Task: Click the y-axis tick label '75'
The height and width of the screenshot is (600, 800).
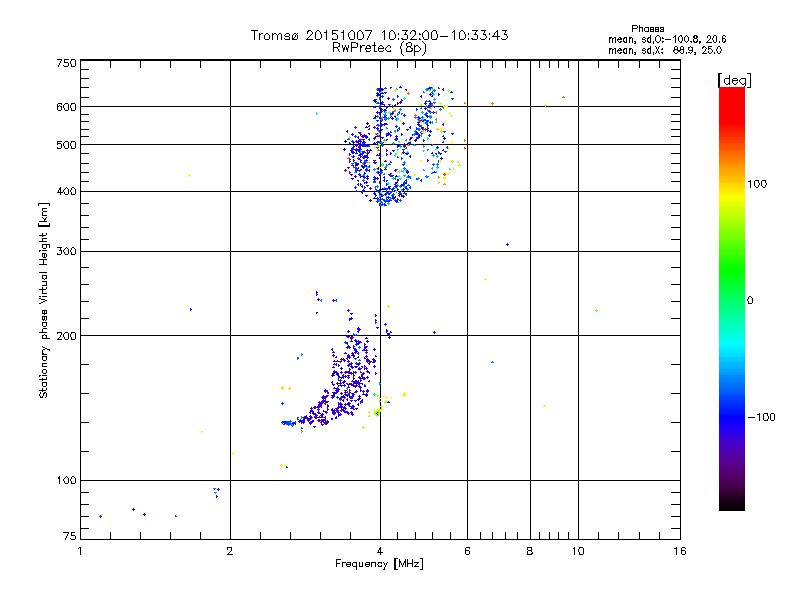Action: [x=70, y=536]
